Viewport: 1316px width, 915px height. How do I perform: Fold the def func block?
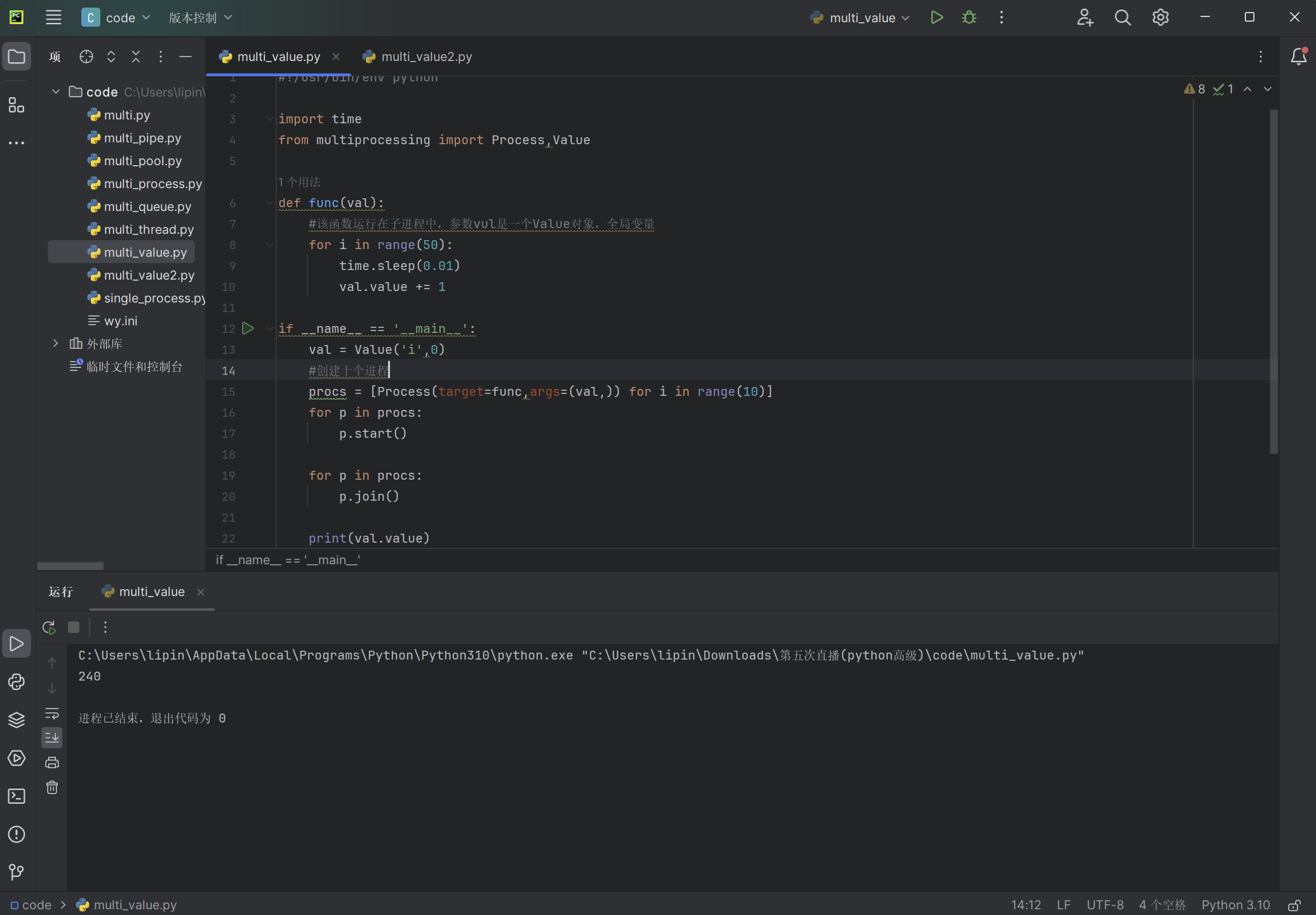click(x=269, y=203)
